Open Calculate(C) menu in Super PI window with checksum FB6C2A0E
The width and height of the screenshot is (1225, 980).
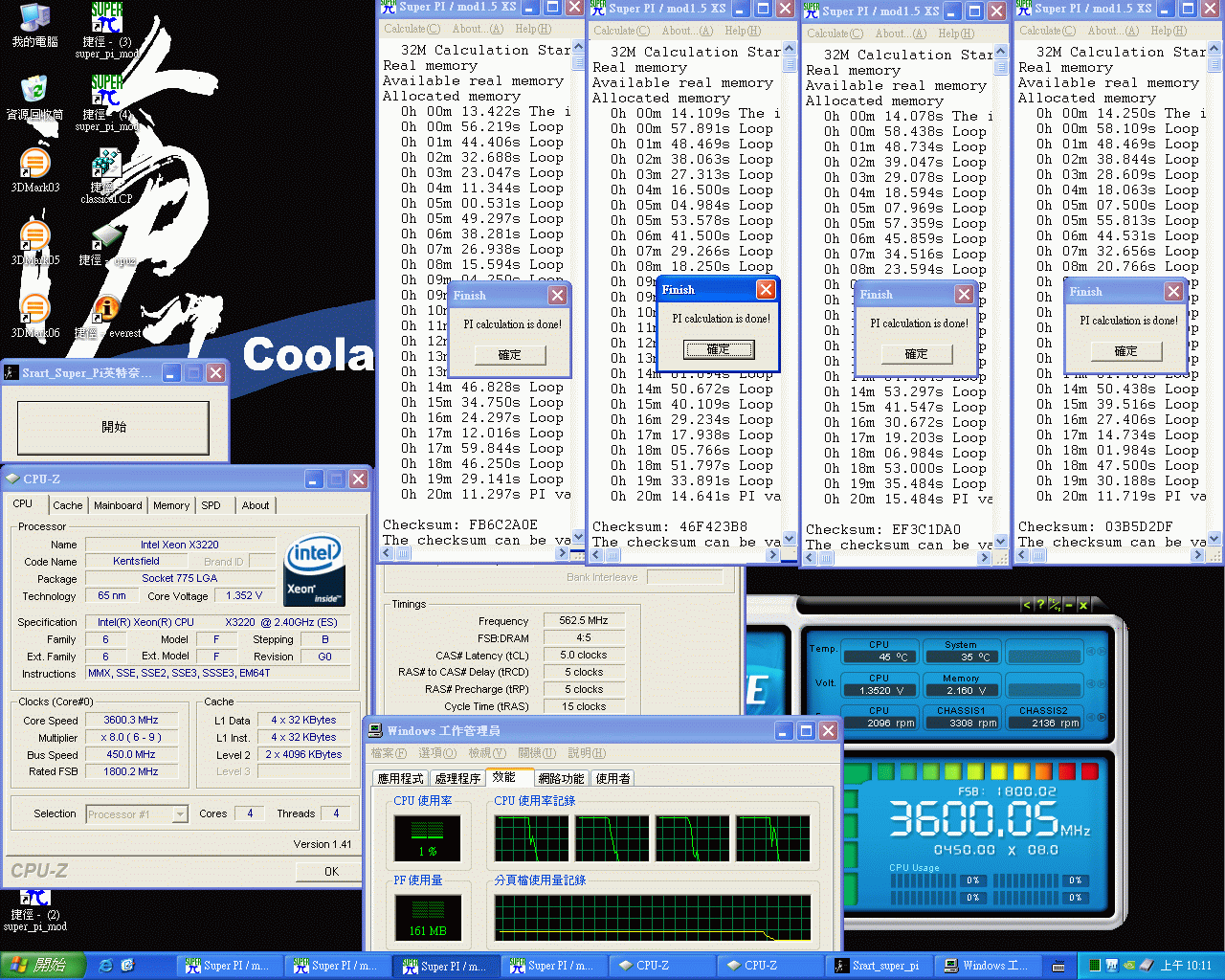pos(412,29)
